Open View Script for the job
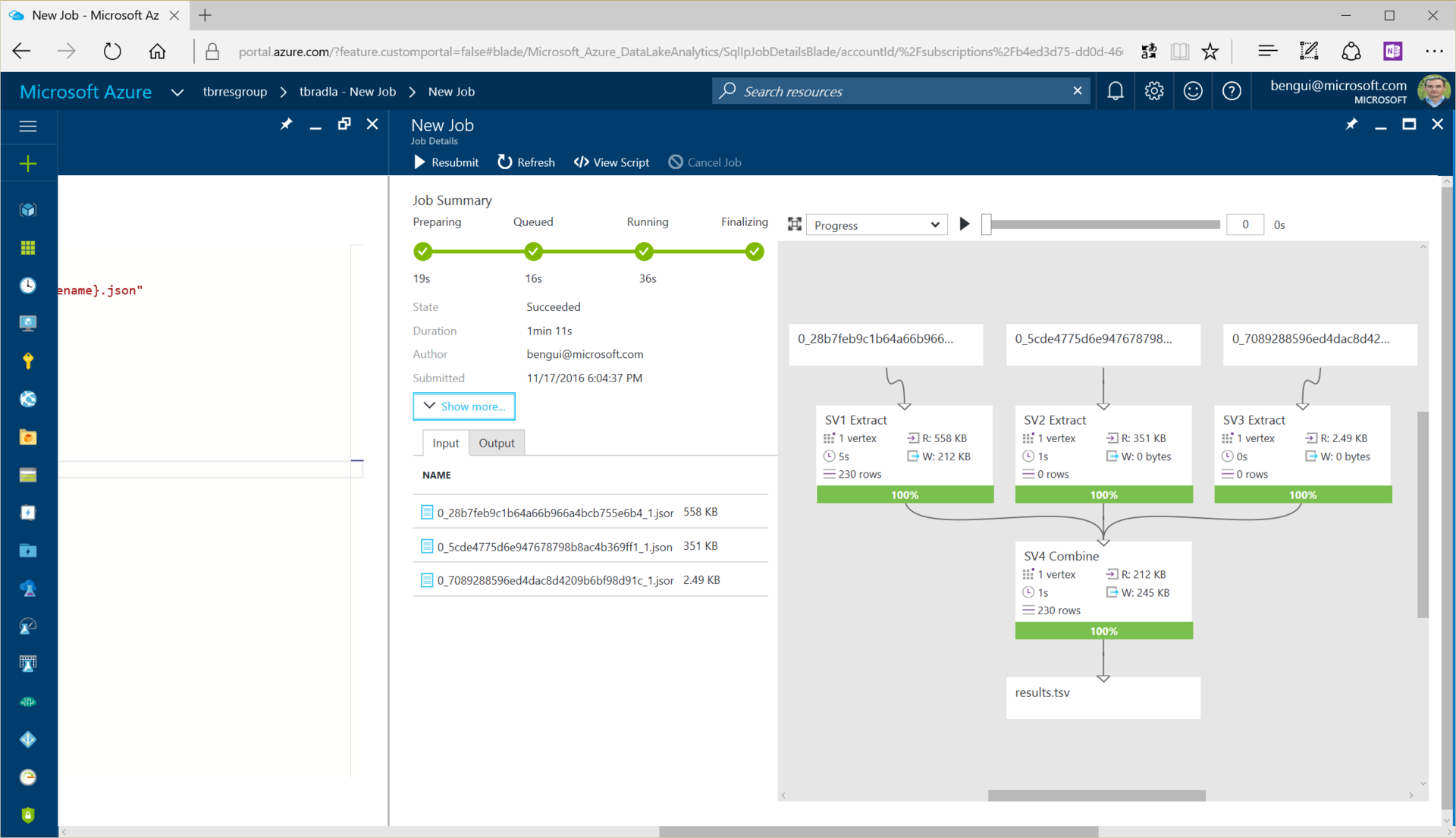Viewport: 1456px width, 838px height. tap(611, 162)
